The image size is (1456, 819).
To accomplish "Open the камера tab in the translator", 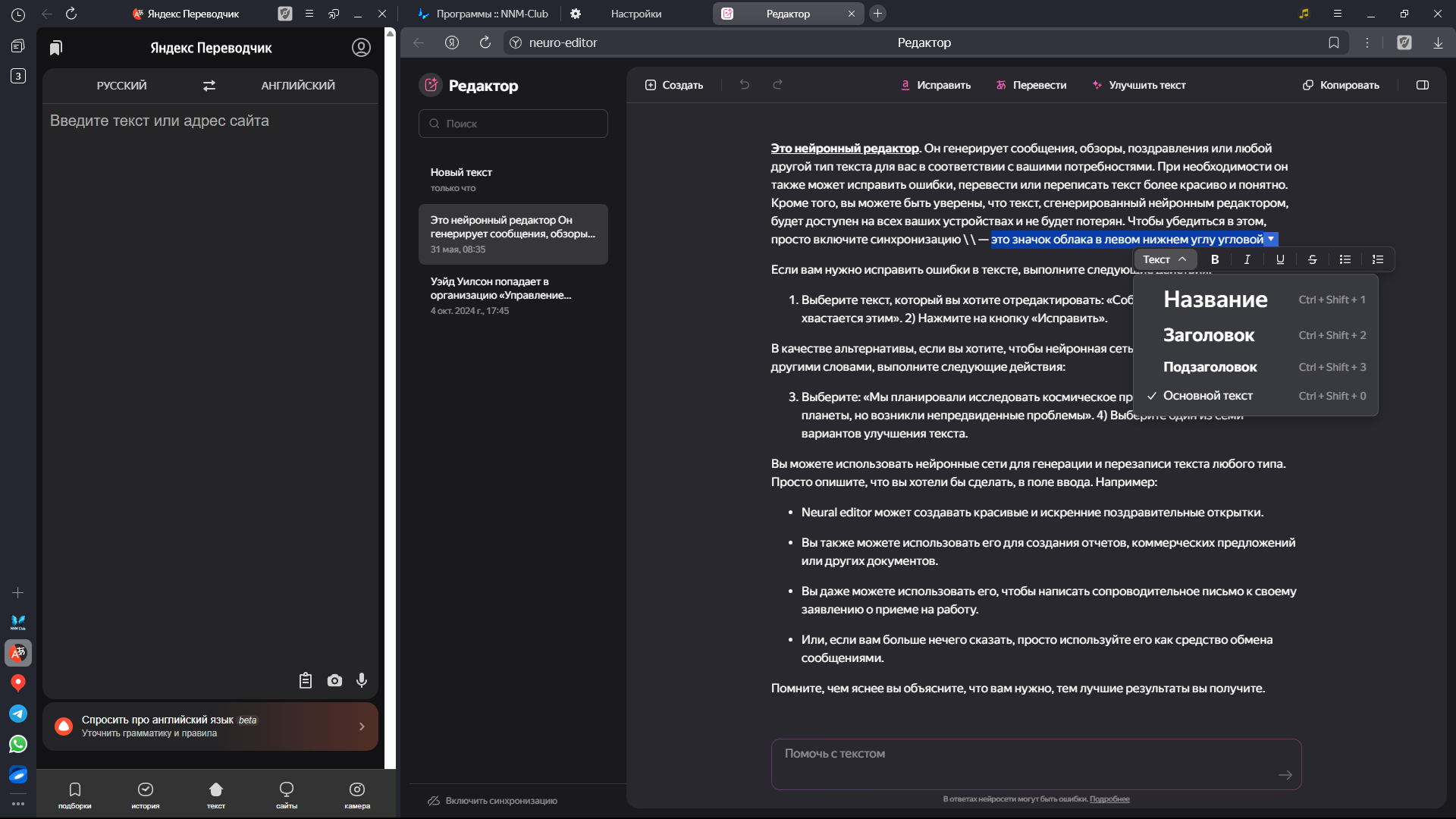I will [x=357, y=795].
